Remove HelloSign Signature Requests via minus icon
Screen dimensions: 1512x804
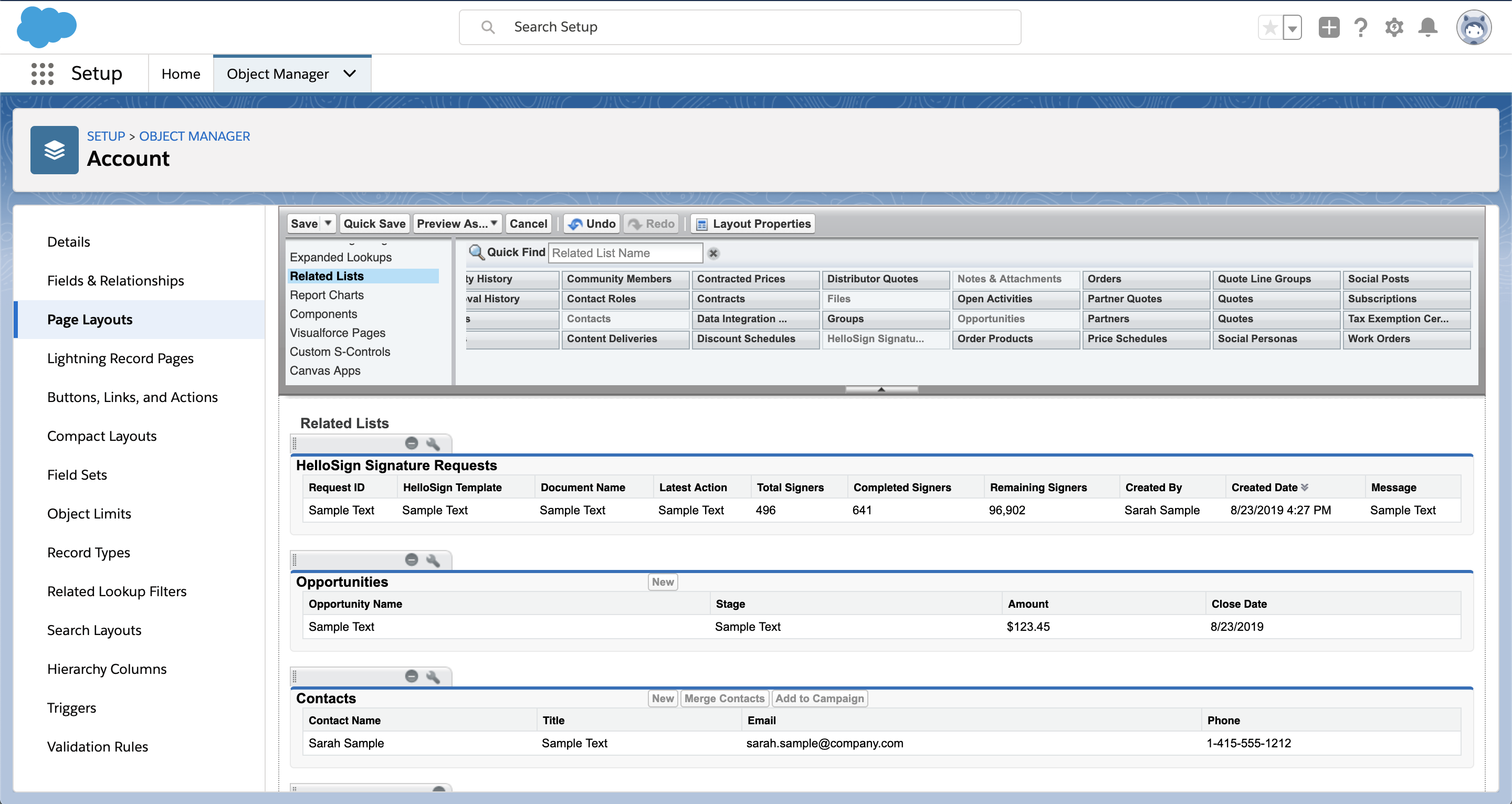[412, 443]
